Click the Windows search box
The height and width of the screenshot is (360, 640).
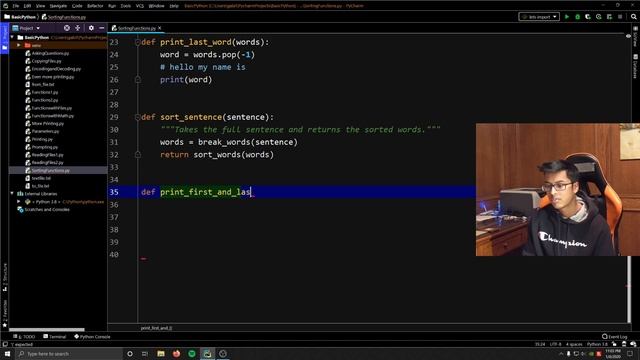tap(69, 353)
